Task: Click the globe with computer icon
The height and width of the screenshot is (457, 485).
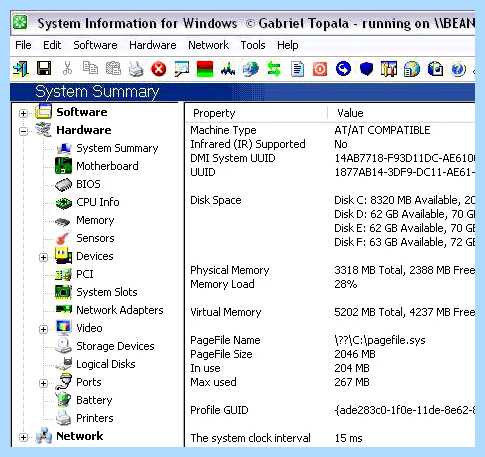Action: tap(251, 69)
